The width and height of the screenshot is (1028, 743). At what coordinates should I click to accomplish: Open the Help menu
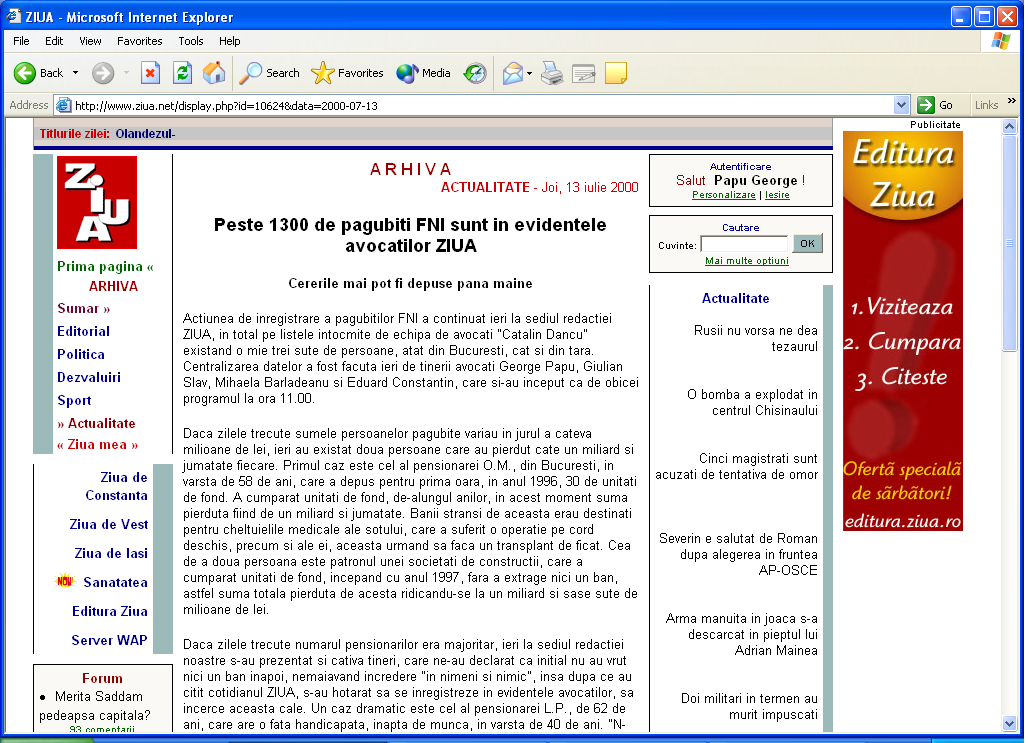[x=229, y=41]
